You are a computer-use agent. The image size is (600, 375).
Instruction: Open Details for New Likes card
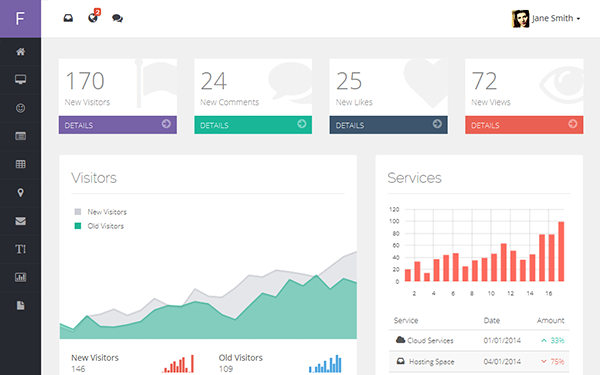click(x=388, y=125)
